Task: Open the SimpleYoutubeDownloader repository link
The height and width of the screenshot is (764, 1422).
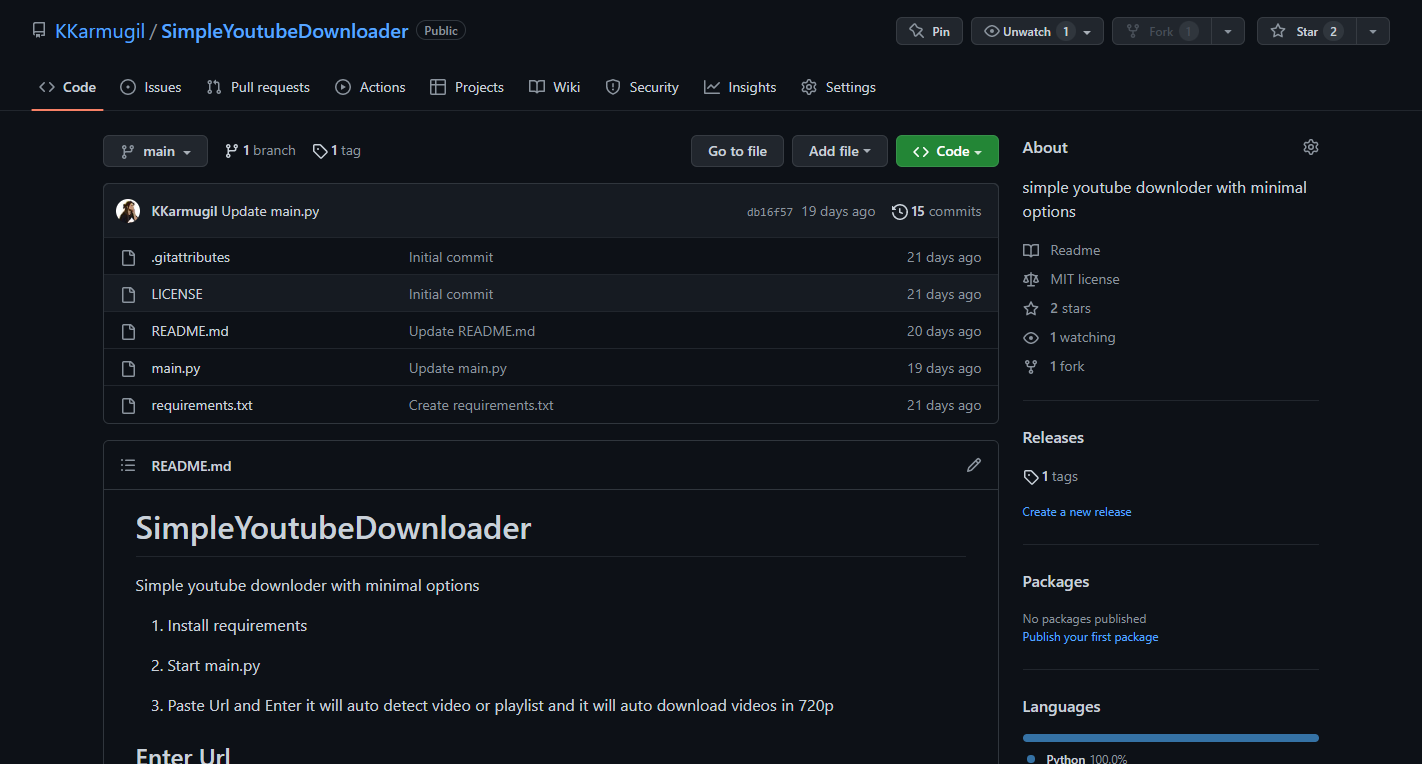Action: tap(285, 31)
